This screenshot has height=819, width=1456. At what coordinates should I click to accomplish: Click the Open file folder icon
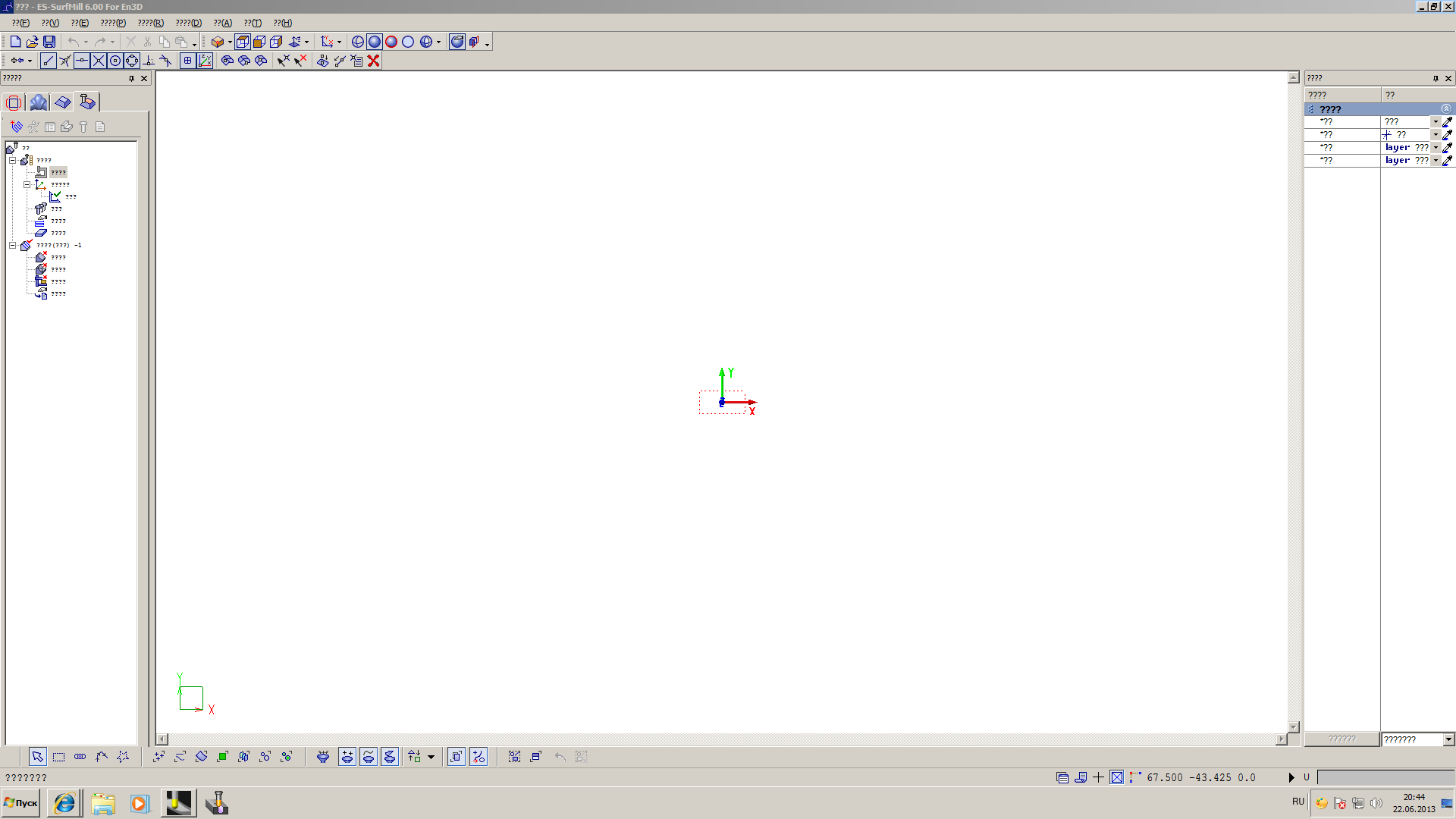point(32,42)
